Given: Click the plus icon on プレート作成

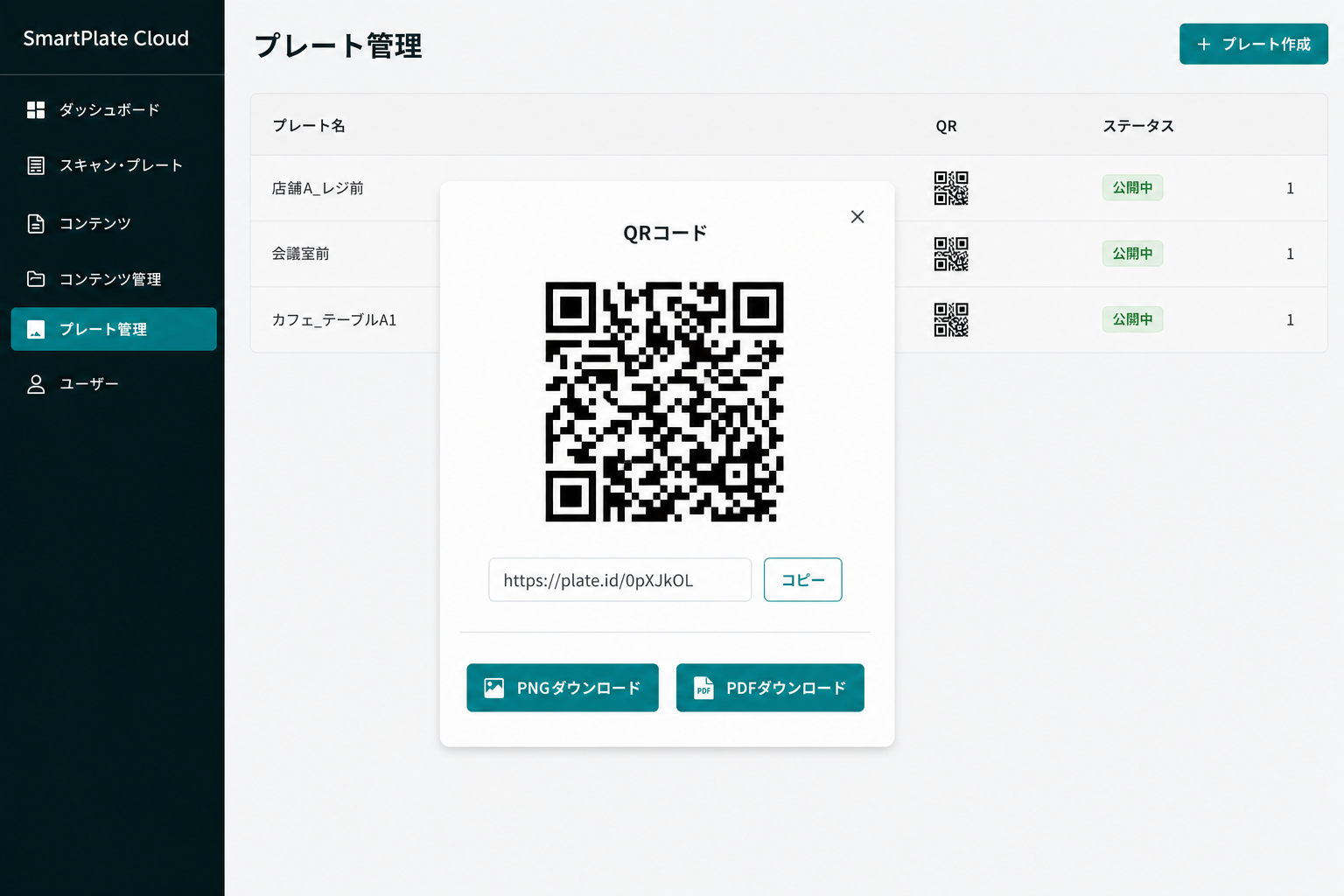Looking at the screenshot, I should [1204, 44].
